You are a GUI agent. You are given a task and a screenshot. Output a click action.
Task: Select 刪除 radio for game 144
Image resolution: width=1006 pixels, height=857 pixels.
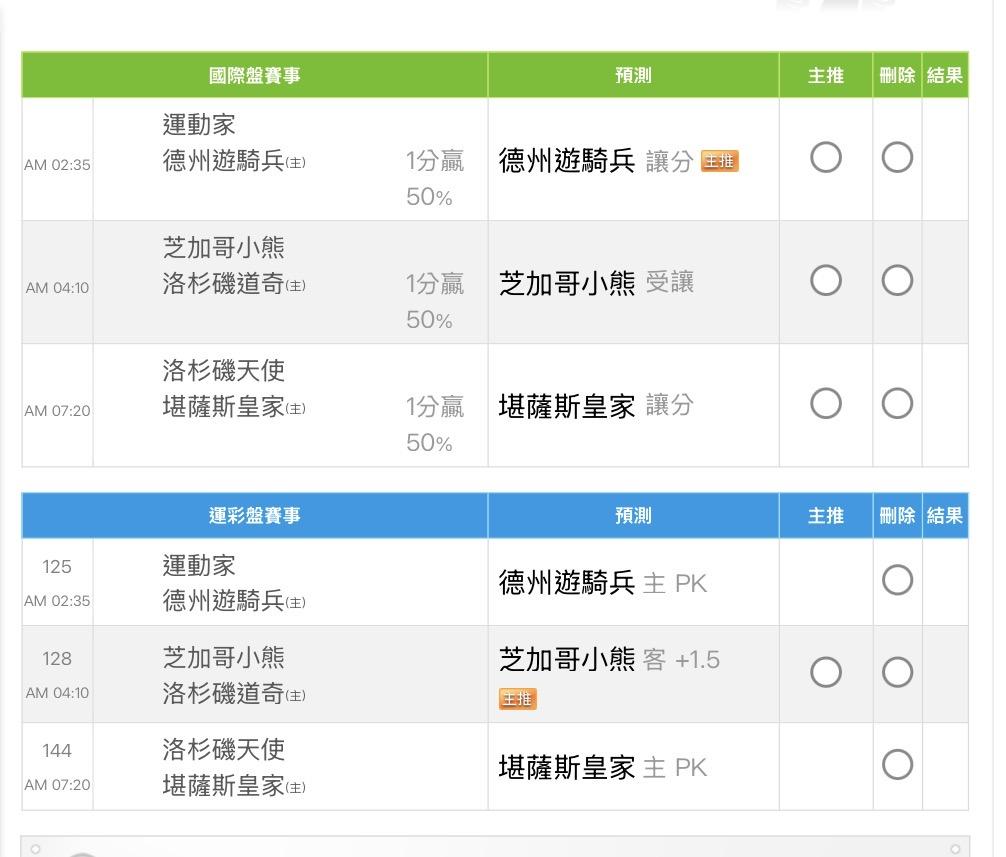(x=897, y=765)
